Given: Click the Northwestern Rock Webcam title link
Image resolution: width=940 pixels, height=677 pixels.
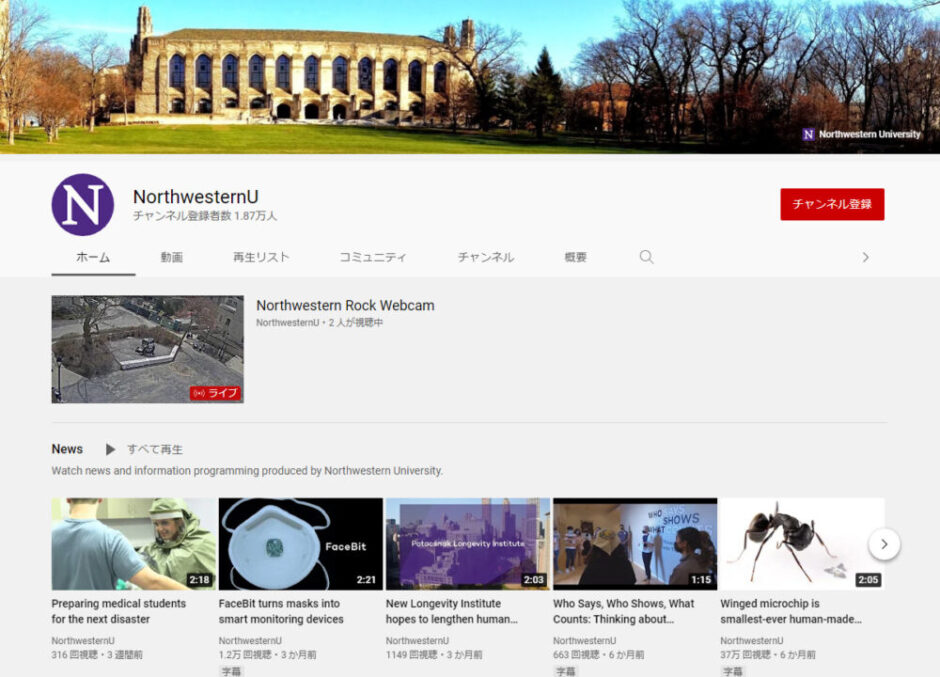Looking at the screenshot, I should point(345,305).
